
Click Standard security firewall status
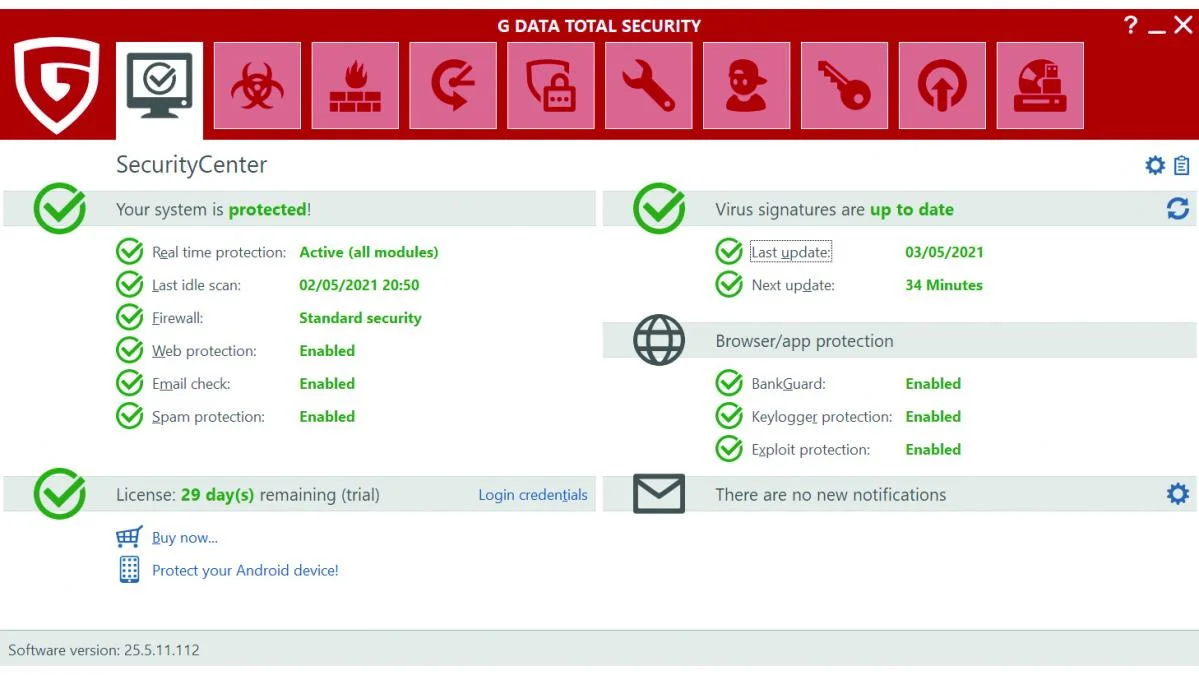(x=360, y=318)
